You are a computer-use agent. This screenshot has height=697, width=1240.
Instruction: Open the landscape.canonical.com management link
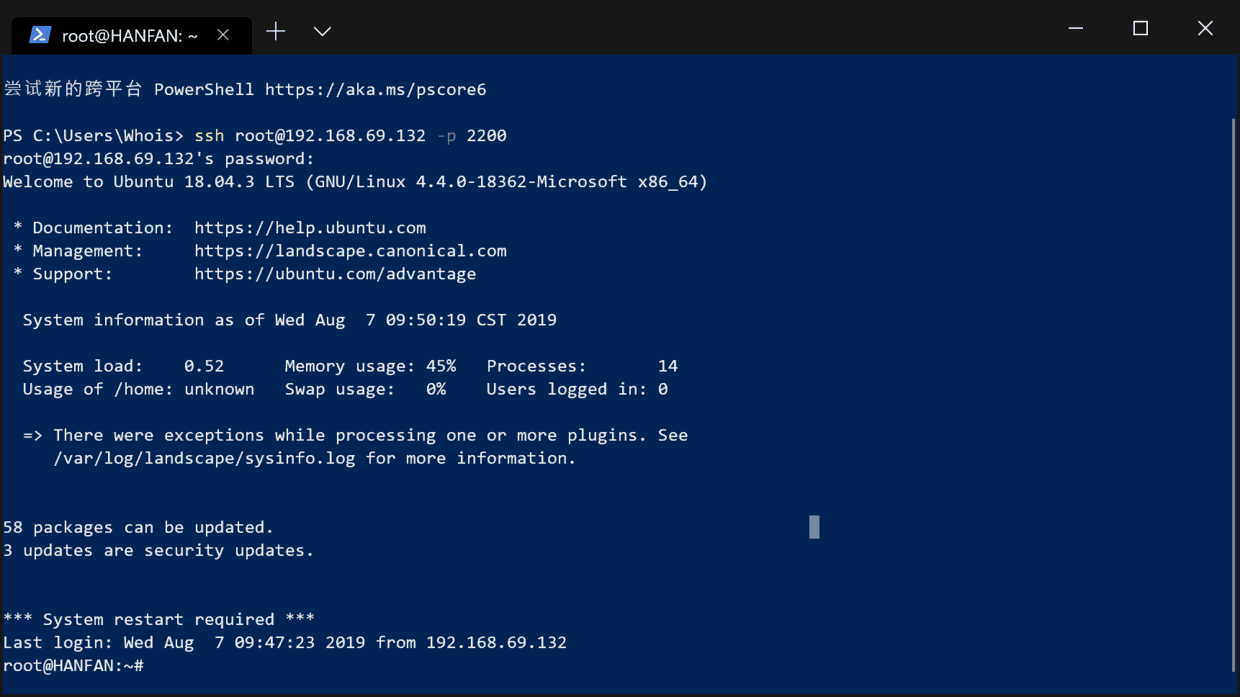[350, 251]
